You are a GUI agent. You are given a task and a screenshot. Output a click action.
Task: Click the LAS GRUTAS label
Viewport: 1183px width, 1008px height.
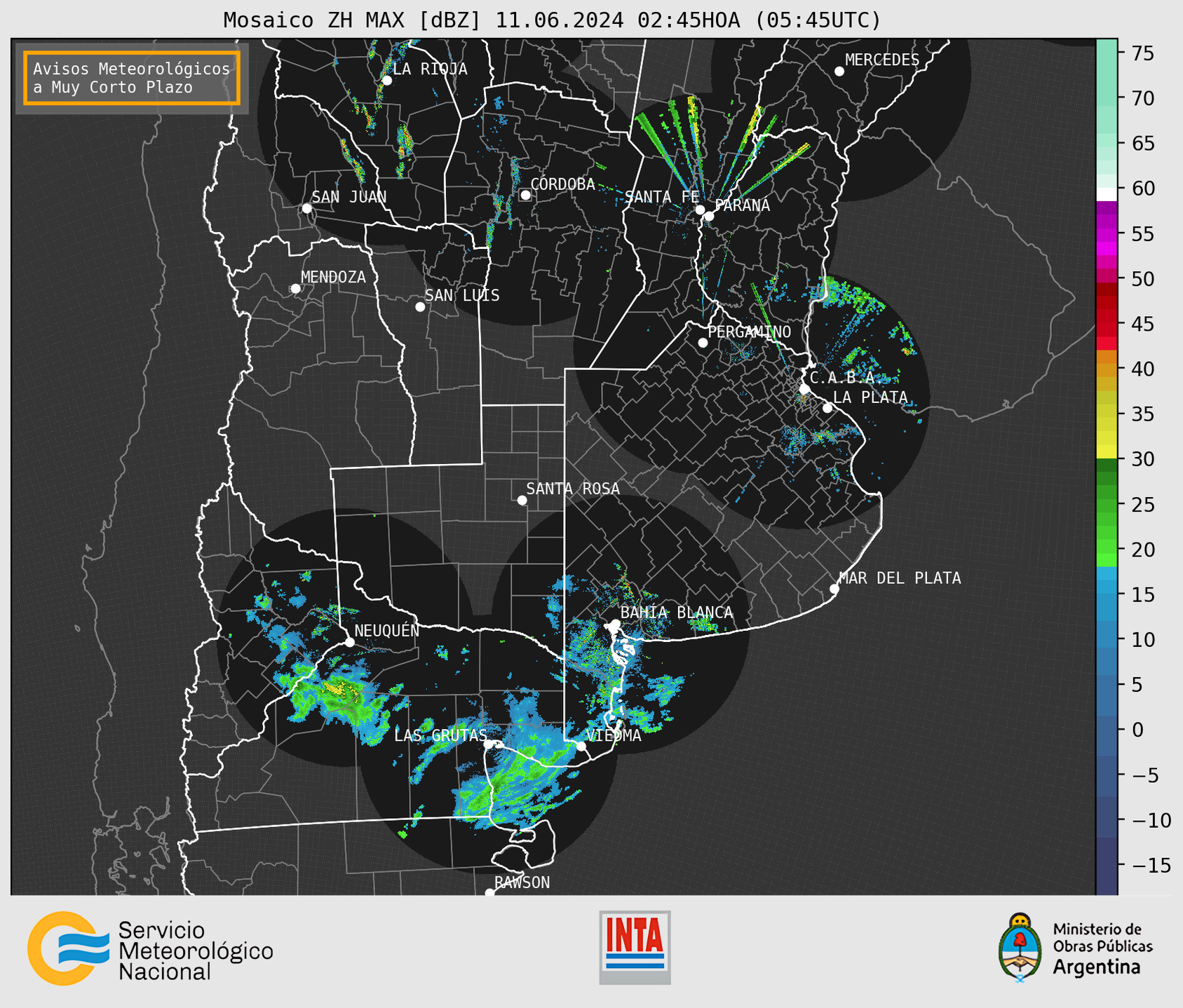pyautogui.click(x=440, y=735)
